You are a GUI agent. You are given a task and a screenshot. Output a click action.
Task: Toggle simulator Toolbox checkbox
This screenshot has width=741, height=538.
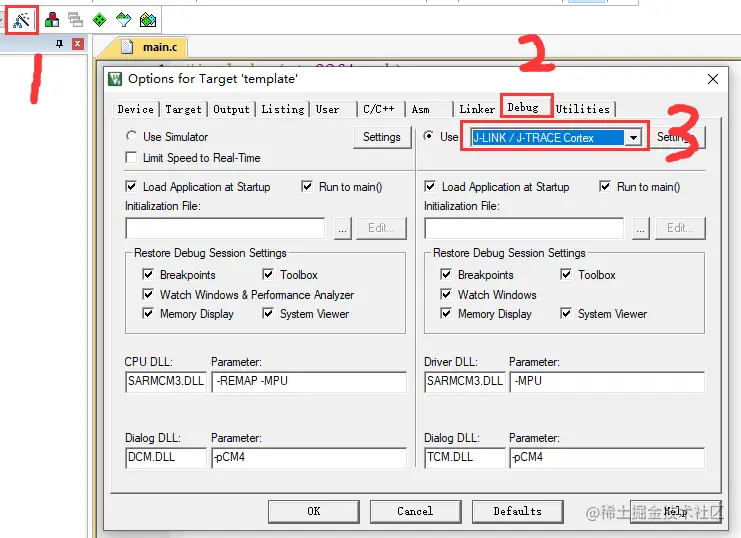268,274
